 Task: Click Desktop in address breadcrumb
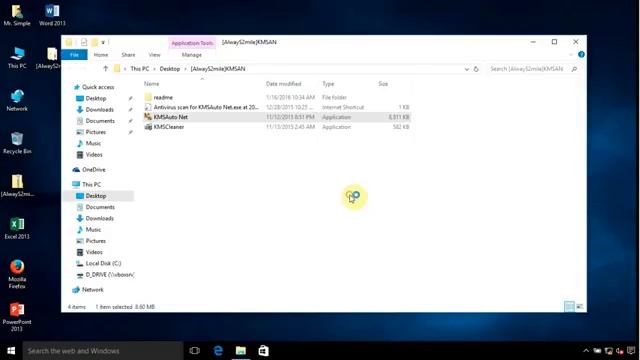pos(169,69)
